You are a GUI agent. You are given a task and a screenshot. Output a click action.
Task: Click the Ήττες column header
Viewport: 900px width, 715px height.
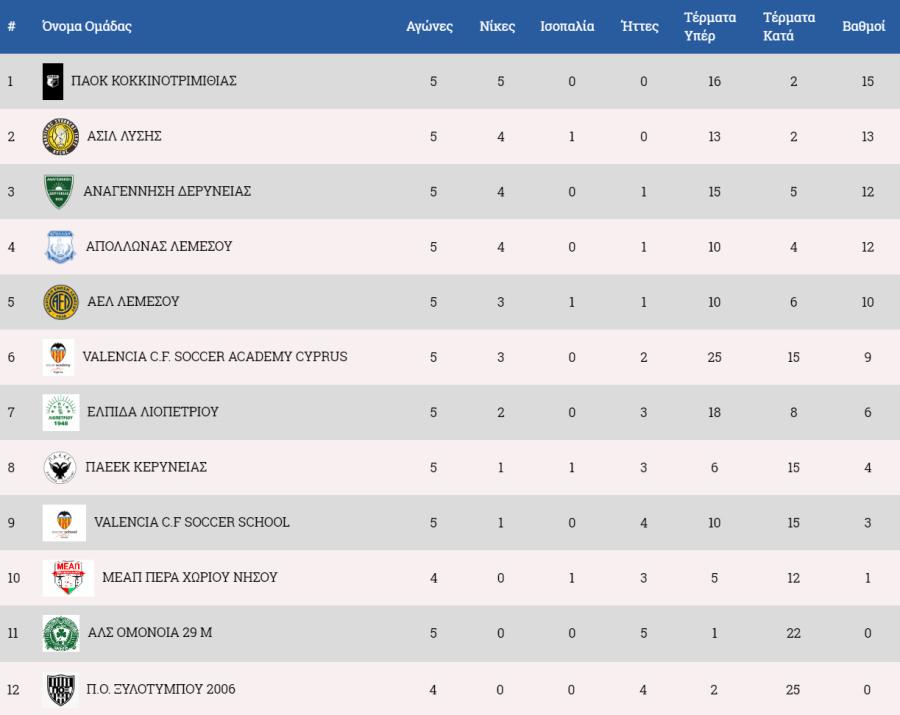point(640,26)
